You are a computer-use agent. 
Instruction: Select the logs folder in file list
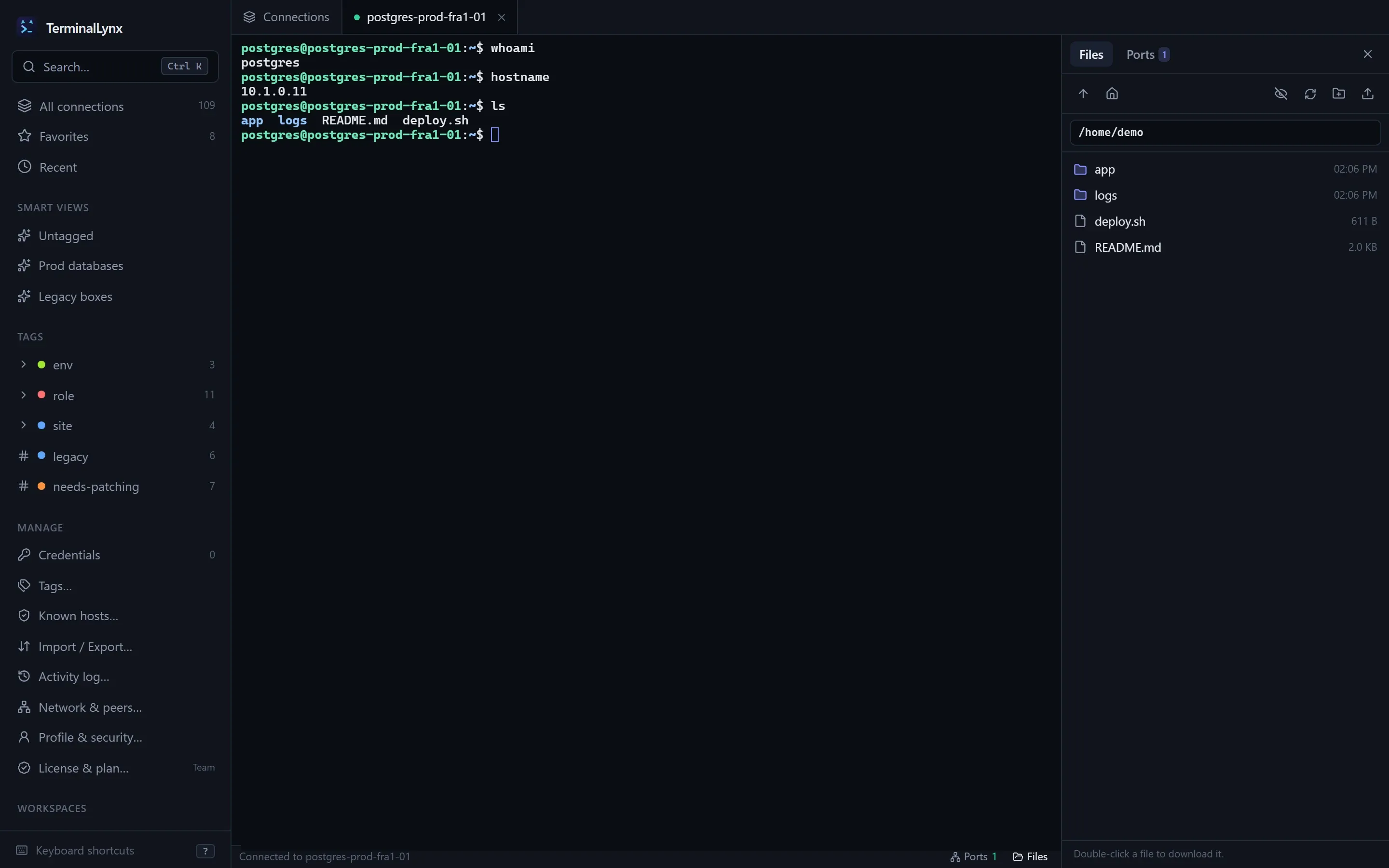coord(1225,195)
